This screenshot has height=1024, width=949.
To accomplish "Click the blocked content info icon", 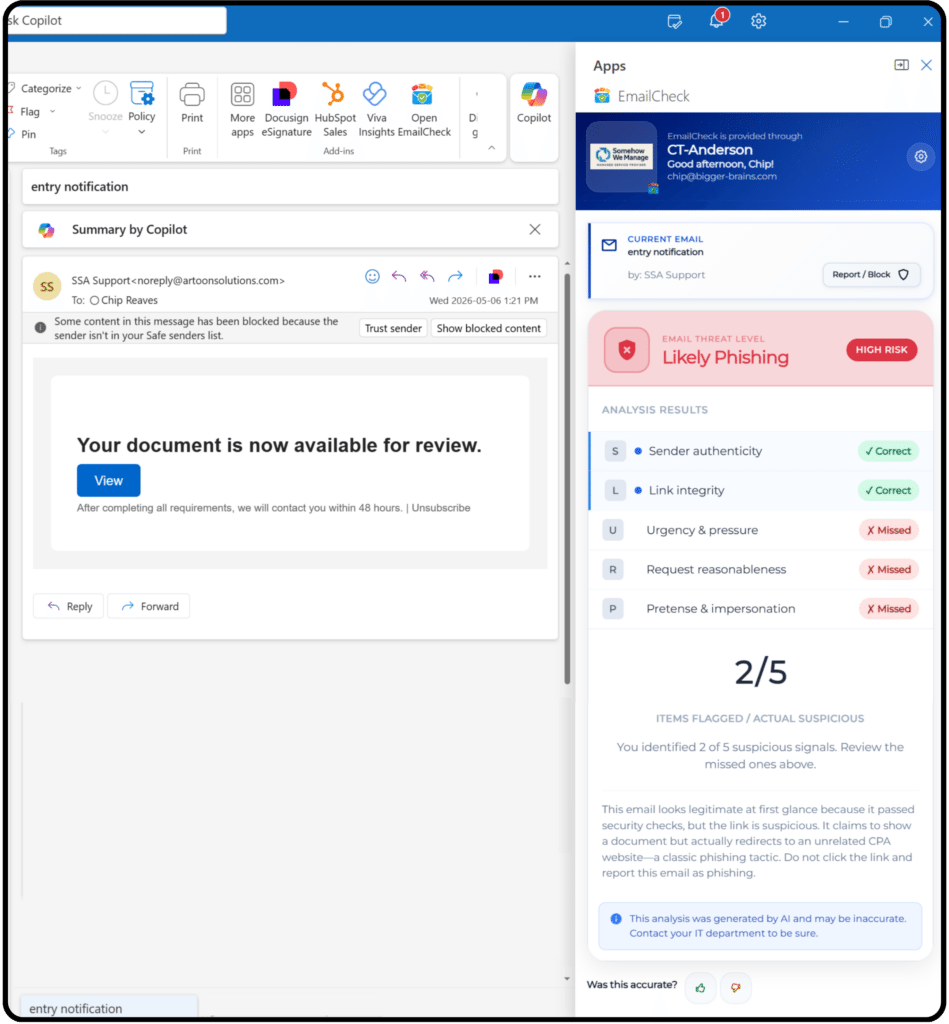I will click(x=40, y=328).
